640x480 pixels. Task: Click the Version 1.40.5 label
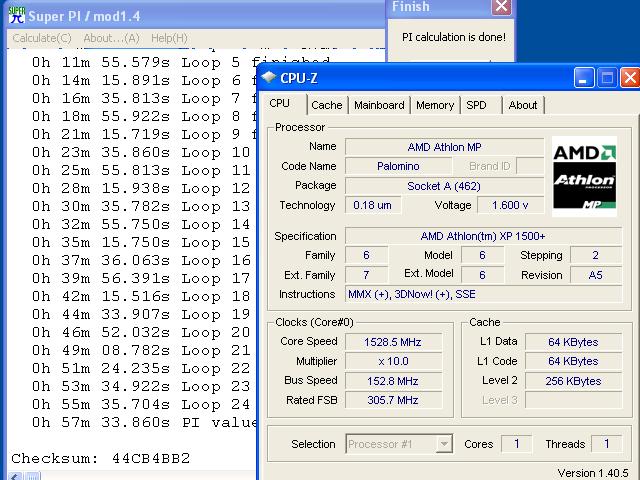pyautogui.click(x=593, y=473)
